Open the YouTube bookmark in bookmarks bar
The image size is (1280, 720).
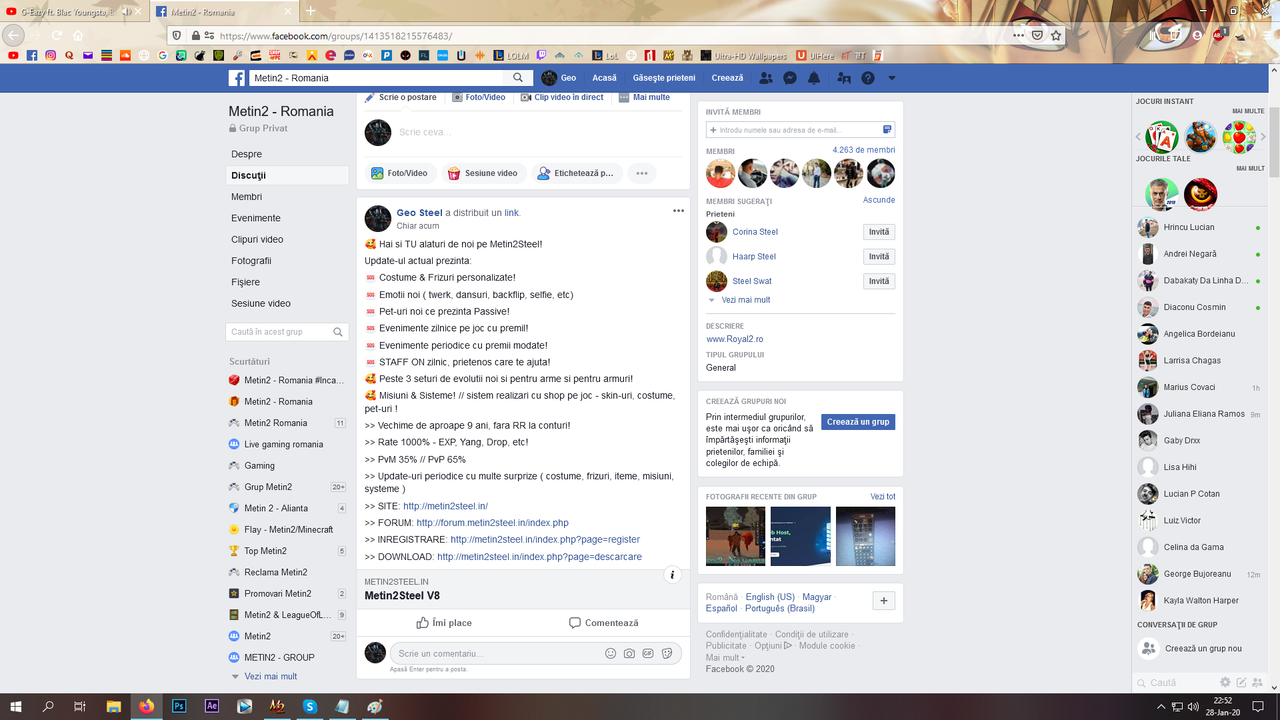click(13, 56)
